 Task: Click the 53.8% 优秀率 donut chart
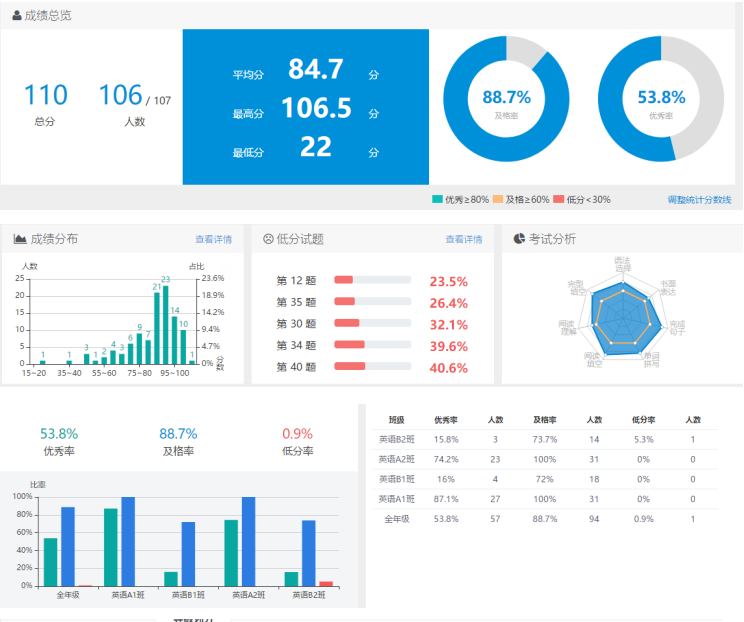[x=661, y=99]
